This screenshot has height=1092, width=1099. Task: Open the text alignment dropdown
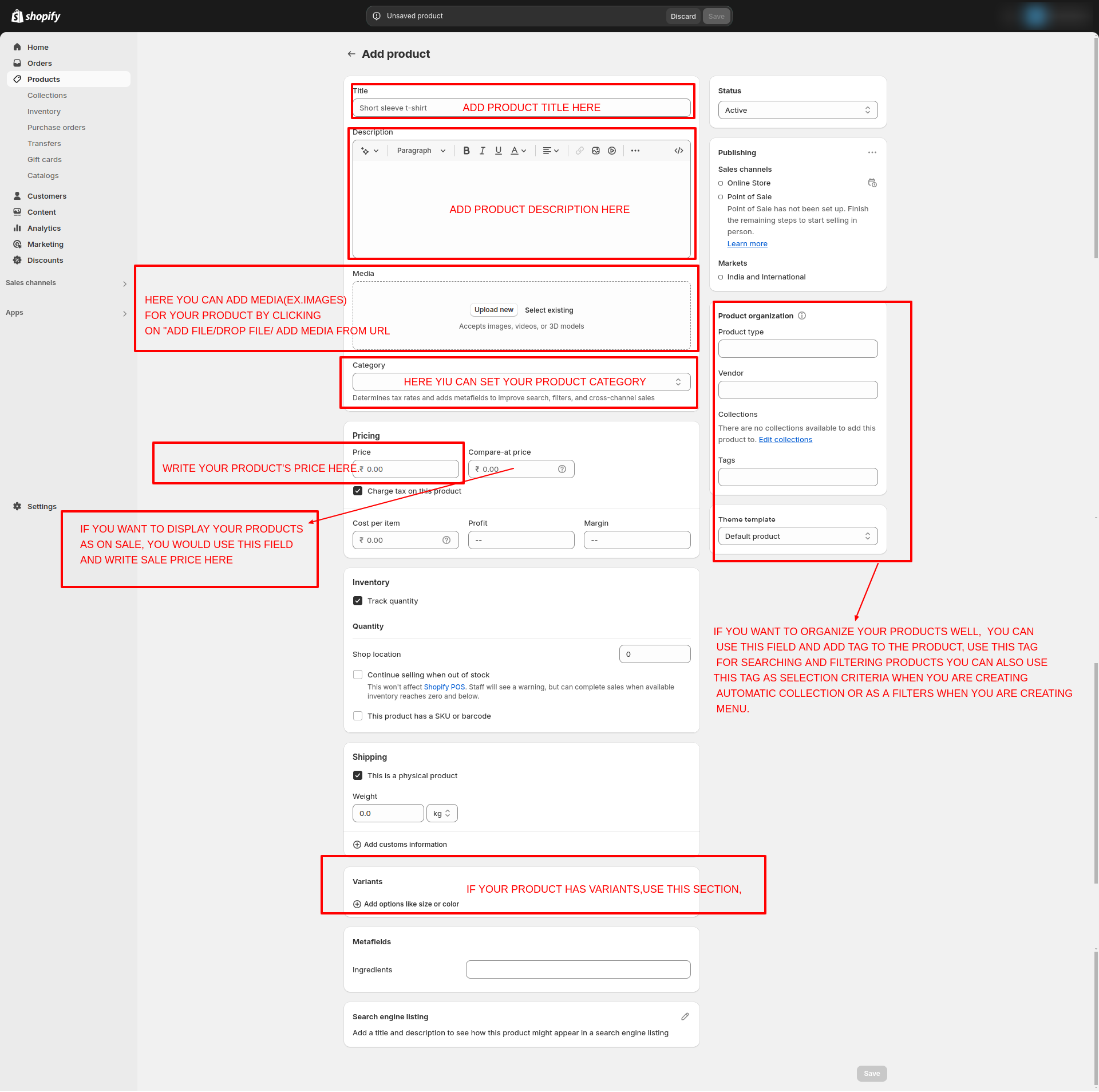(551, 151)
